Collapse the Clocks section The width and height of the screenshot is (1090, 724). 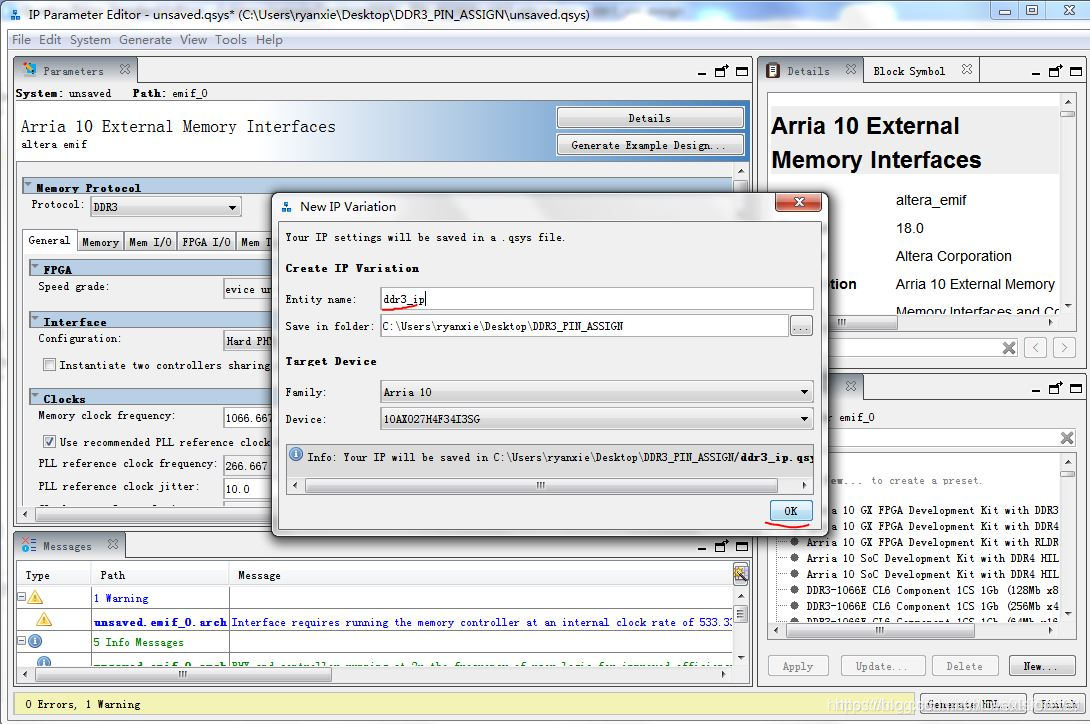35,396
